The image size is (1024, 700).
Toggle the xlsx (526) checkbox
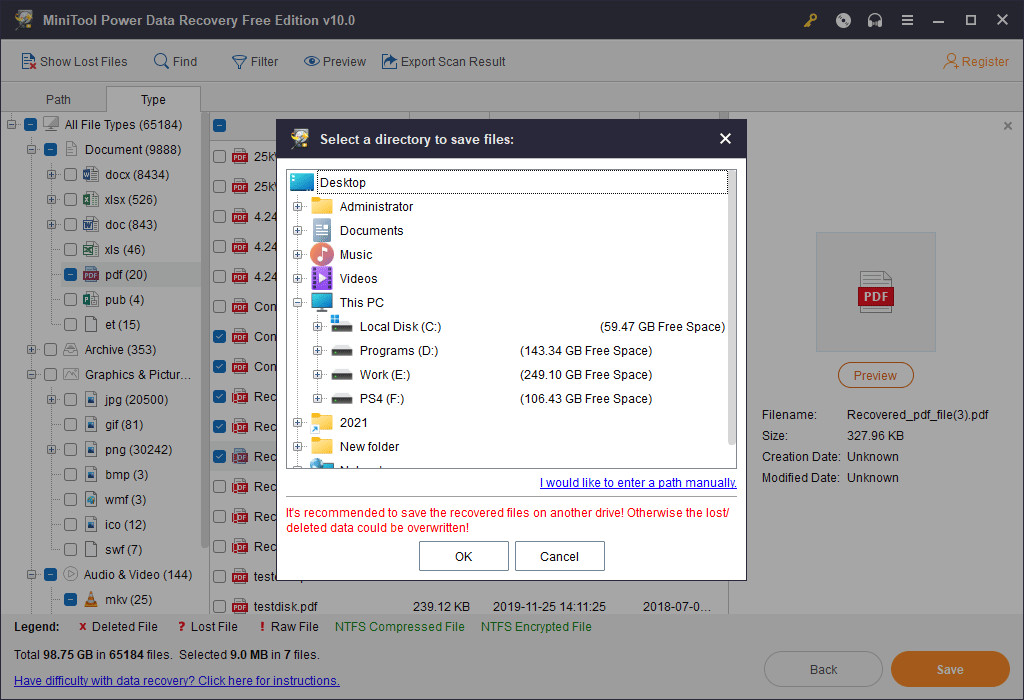pos(71,199)
